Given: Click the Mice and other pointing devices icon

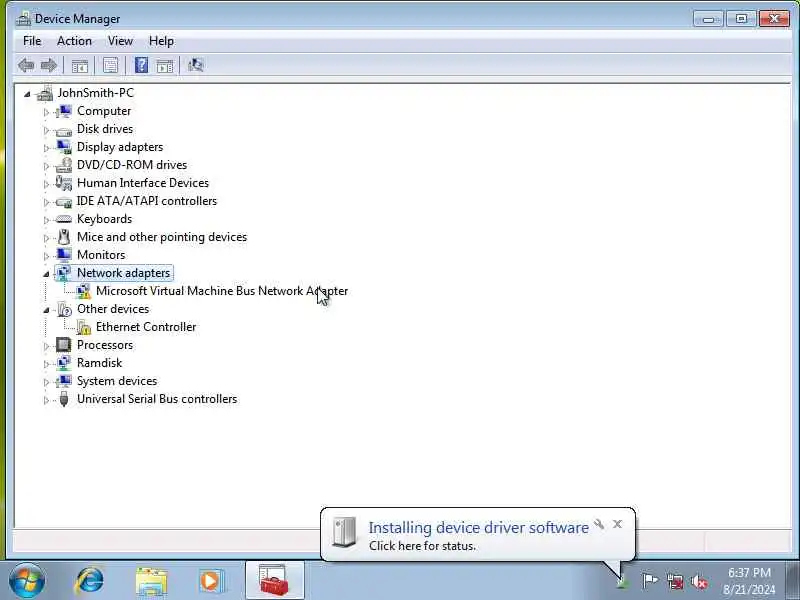Looking at the screenshot, I should point(64,237).
